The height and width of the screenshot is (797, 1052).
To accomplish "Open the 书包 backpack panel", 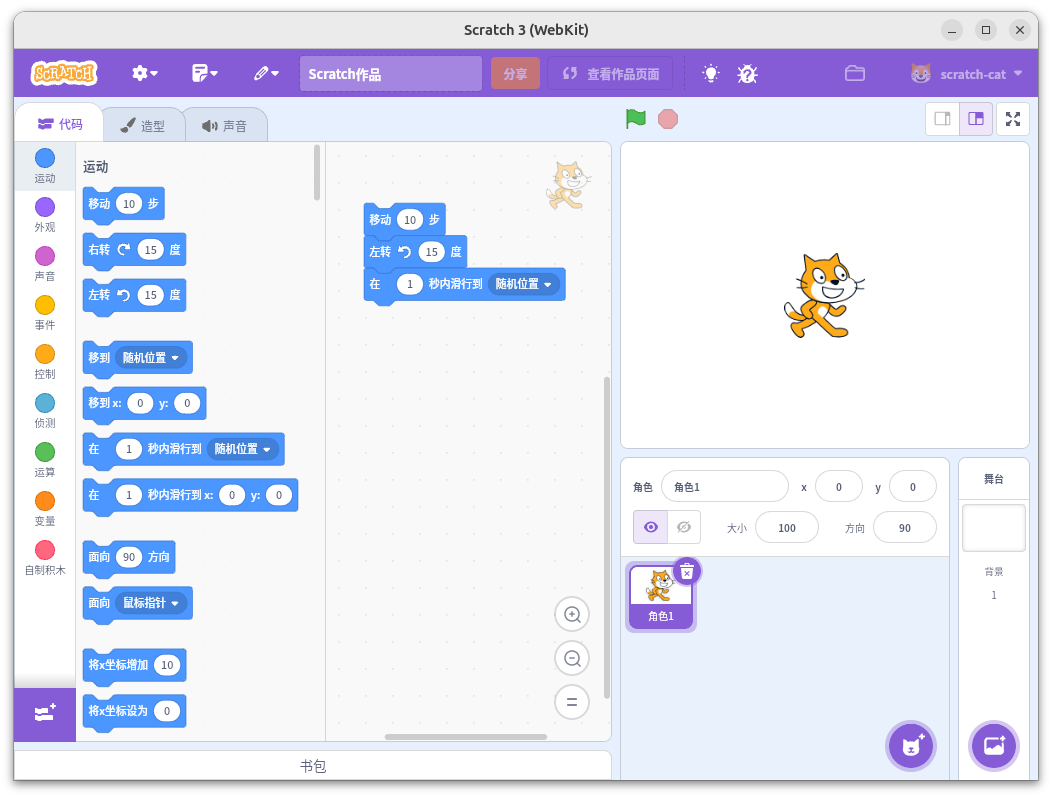I will coord(313,765).
